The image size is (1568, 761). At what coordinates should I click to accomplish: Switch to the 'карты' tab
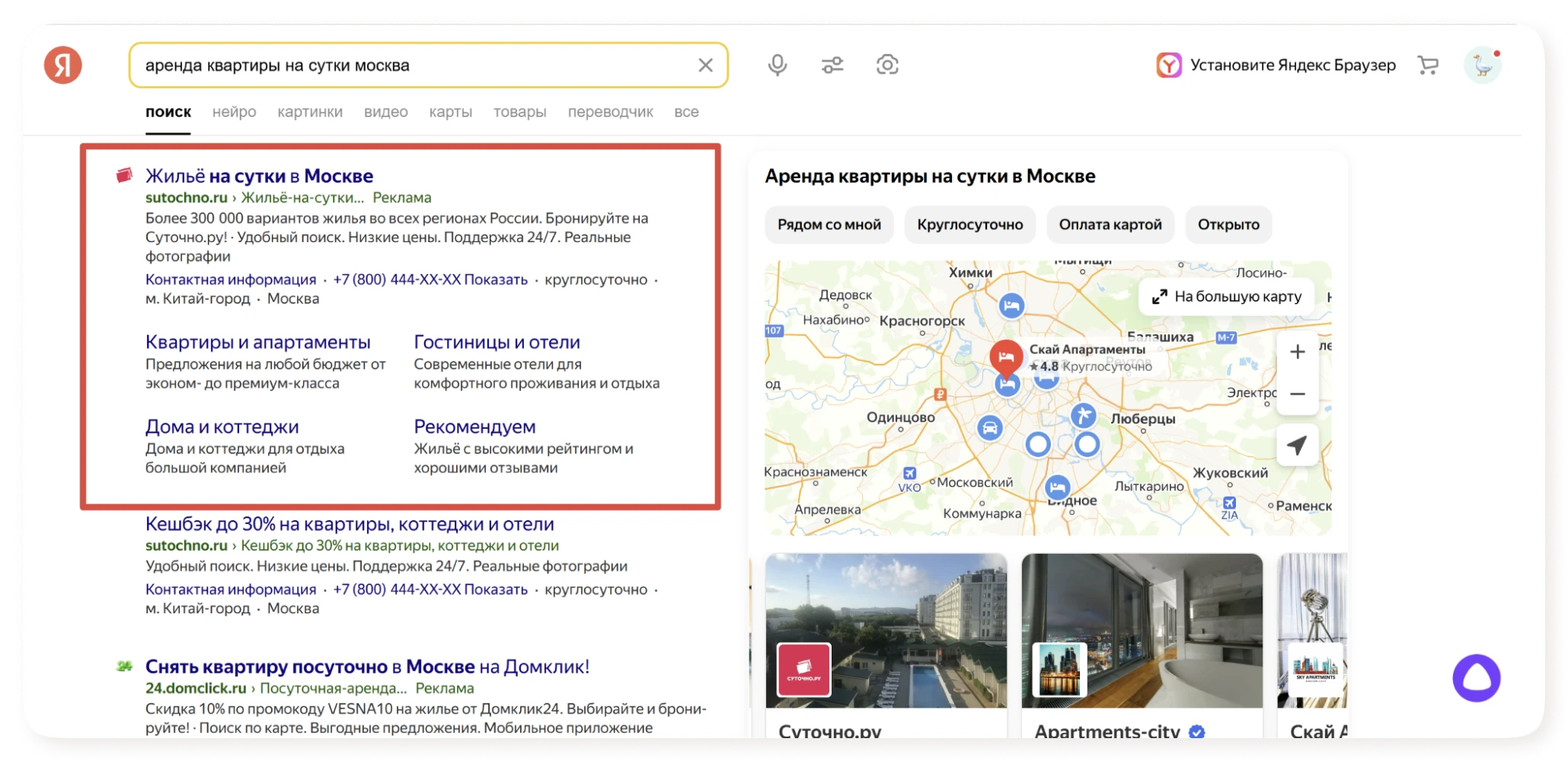[x=451, y=112]
